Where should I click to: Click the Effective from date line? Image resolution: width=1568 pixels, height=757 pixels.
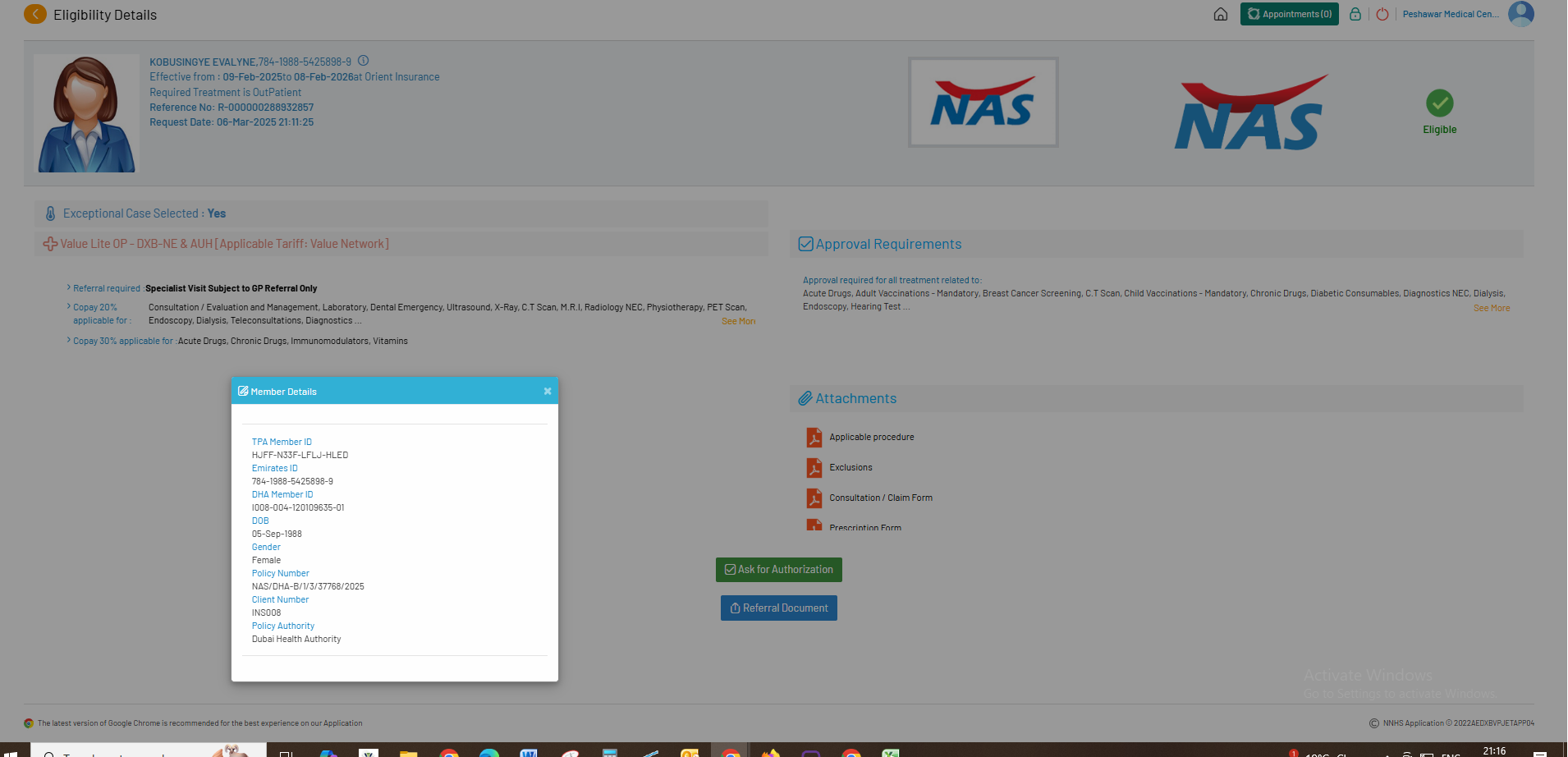pos(295,77)
